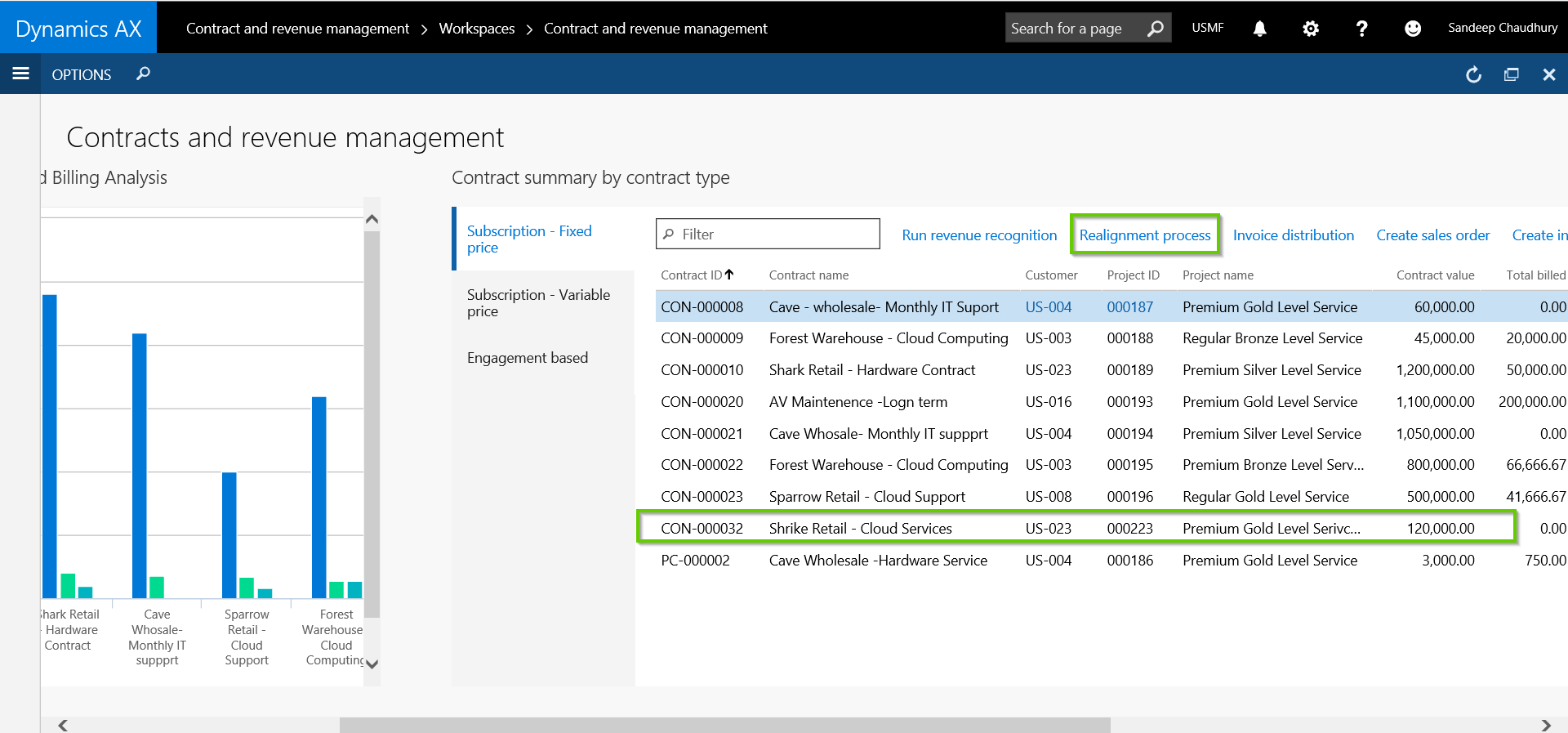Select the Subscription - Fixed price tab

pos(543,239)
